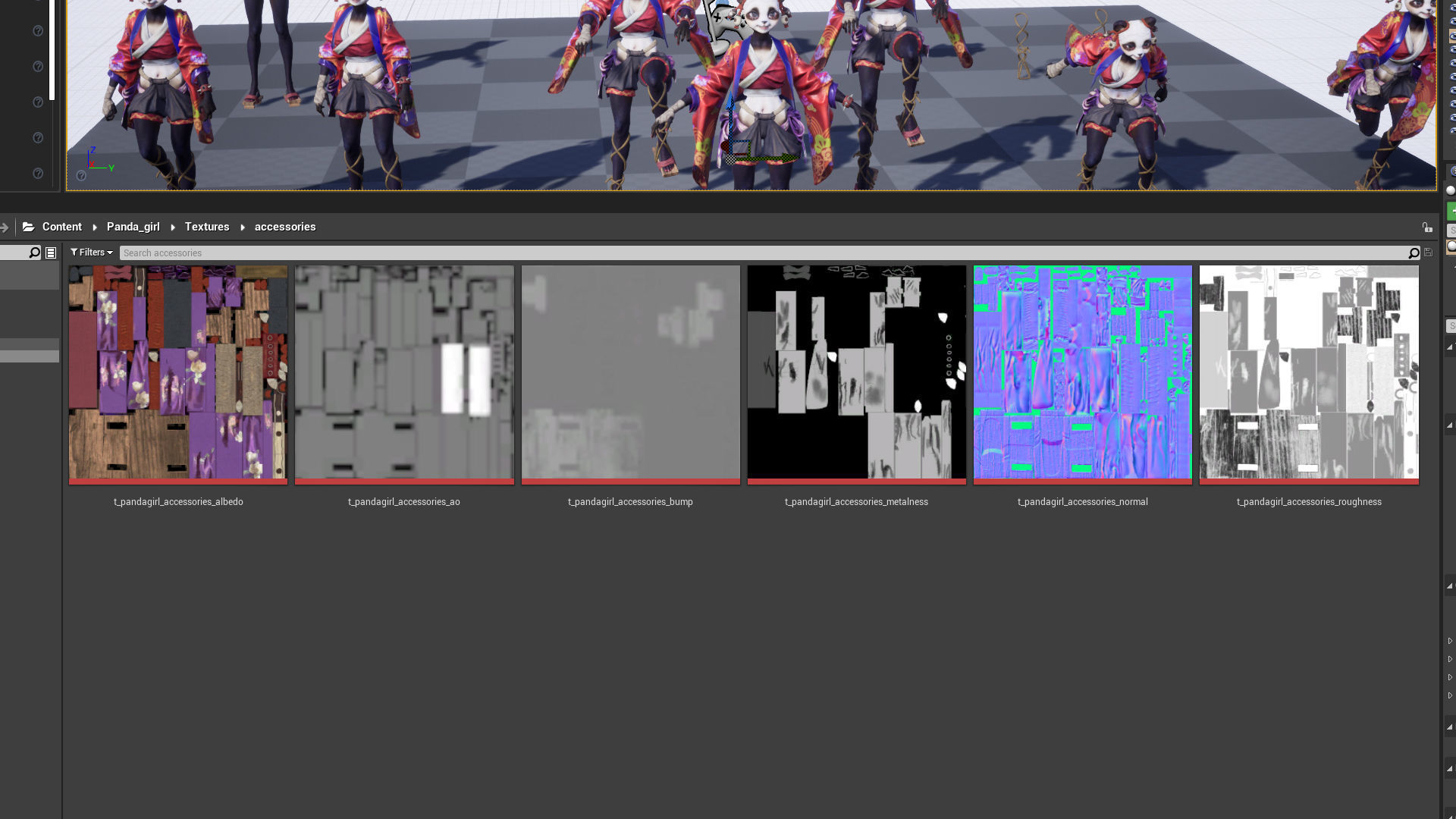Expand arrow after Textures breadcrumb
The width and height of the screenshot is (1456, 819).
point(243,227)
